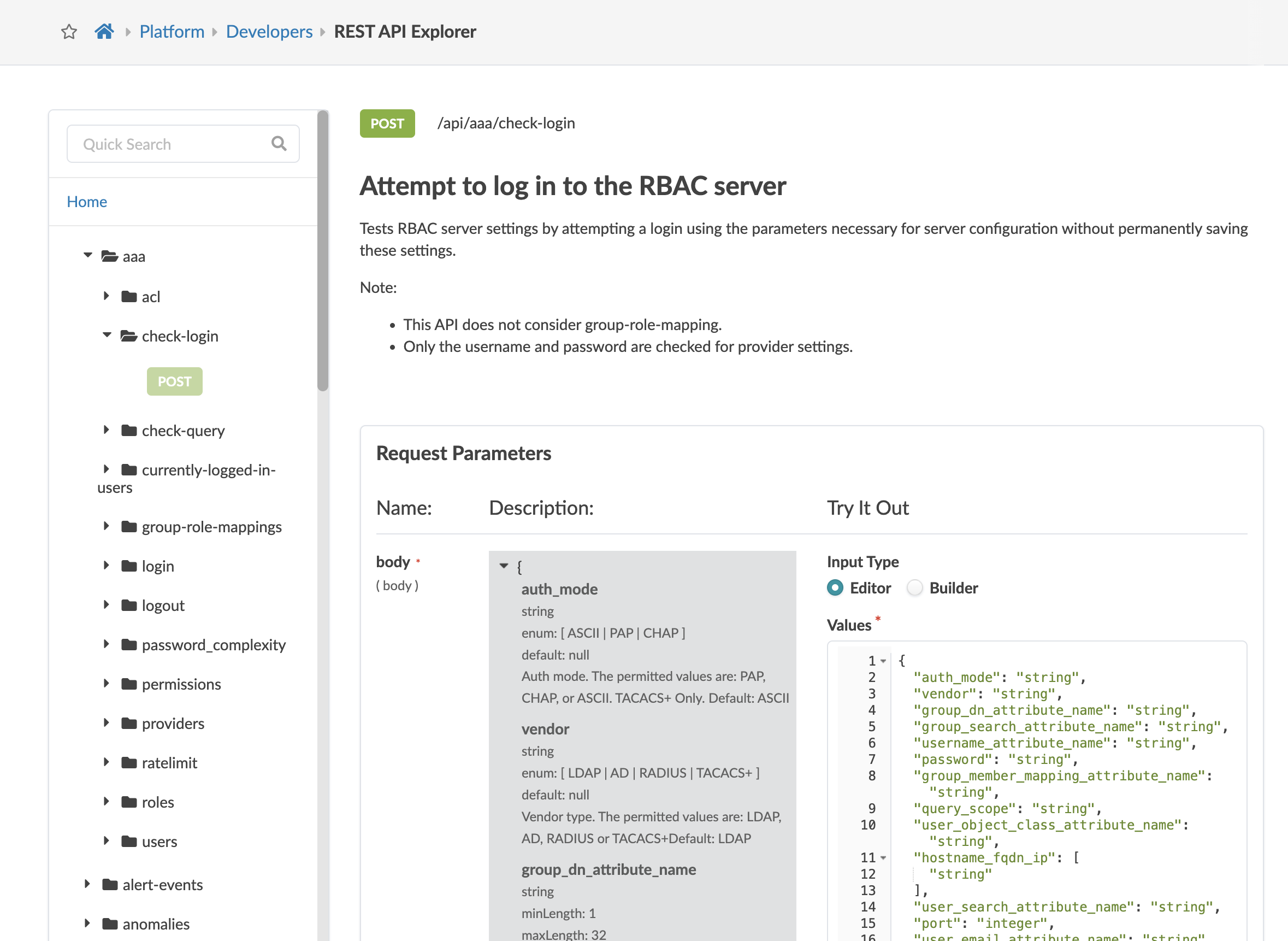Image resolution: width=1288 pixels, height=941 pixels.
Task: Fold JSON at editor line 1 arrow
Action: coord(883,661)
